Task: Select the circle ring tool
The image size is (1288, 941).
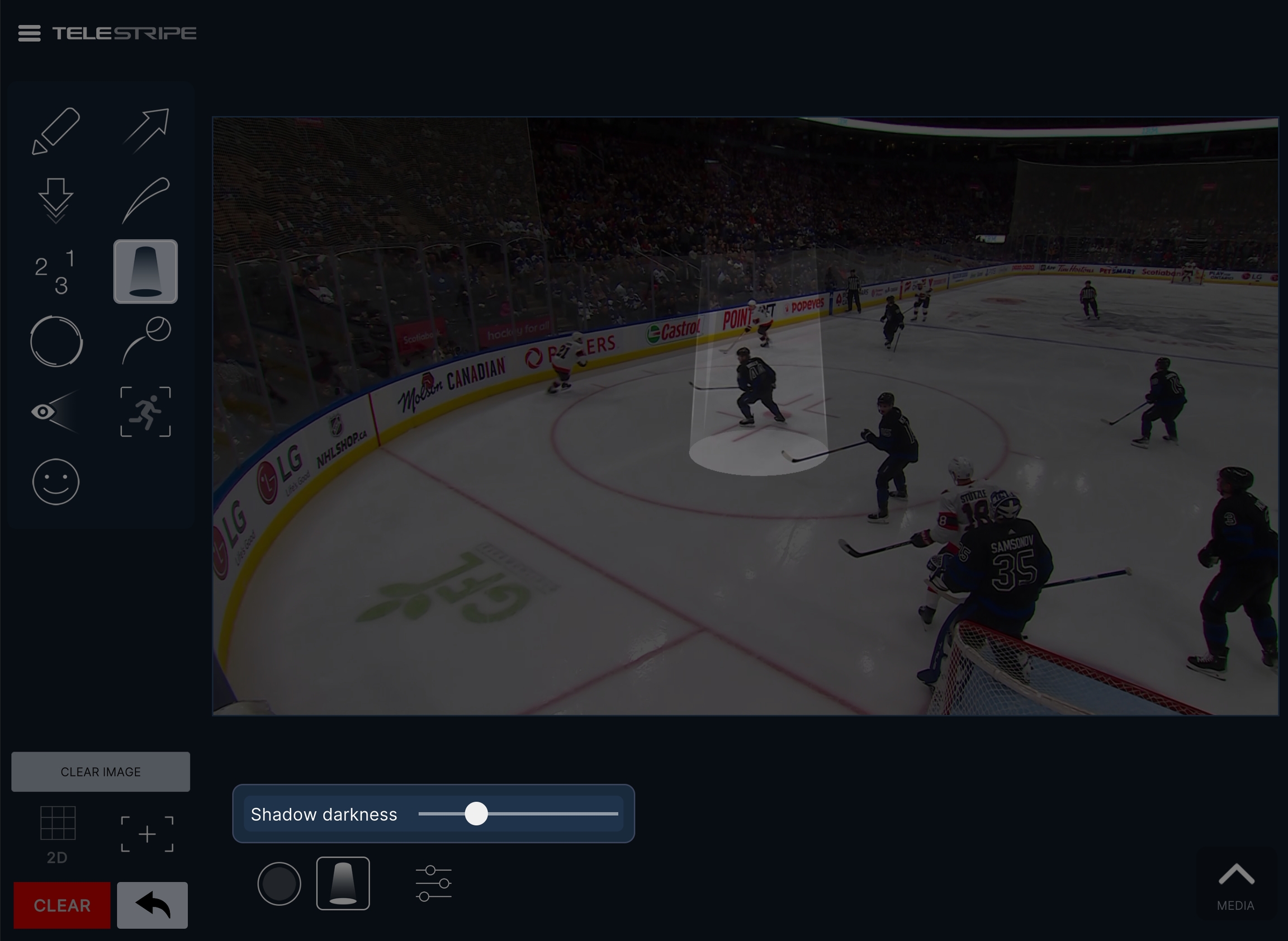Action: [x=56, y=342]
